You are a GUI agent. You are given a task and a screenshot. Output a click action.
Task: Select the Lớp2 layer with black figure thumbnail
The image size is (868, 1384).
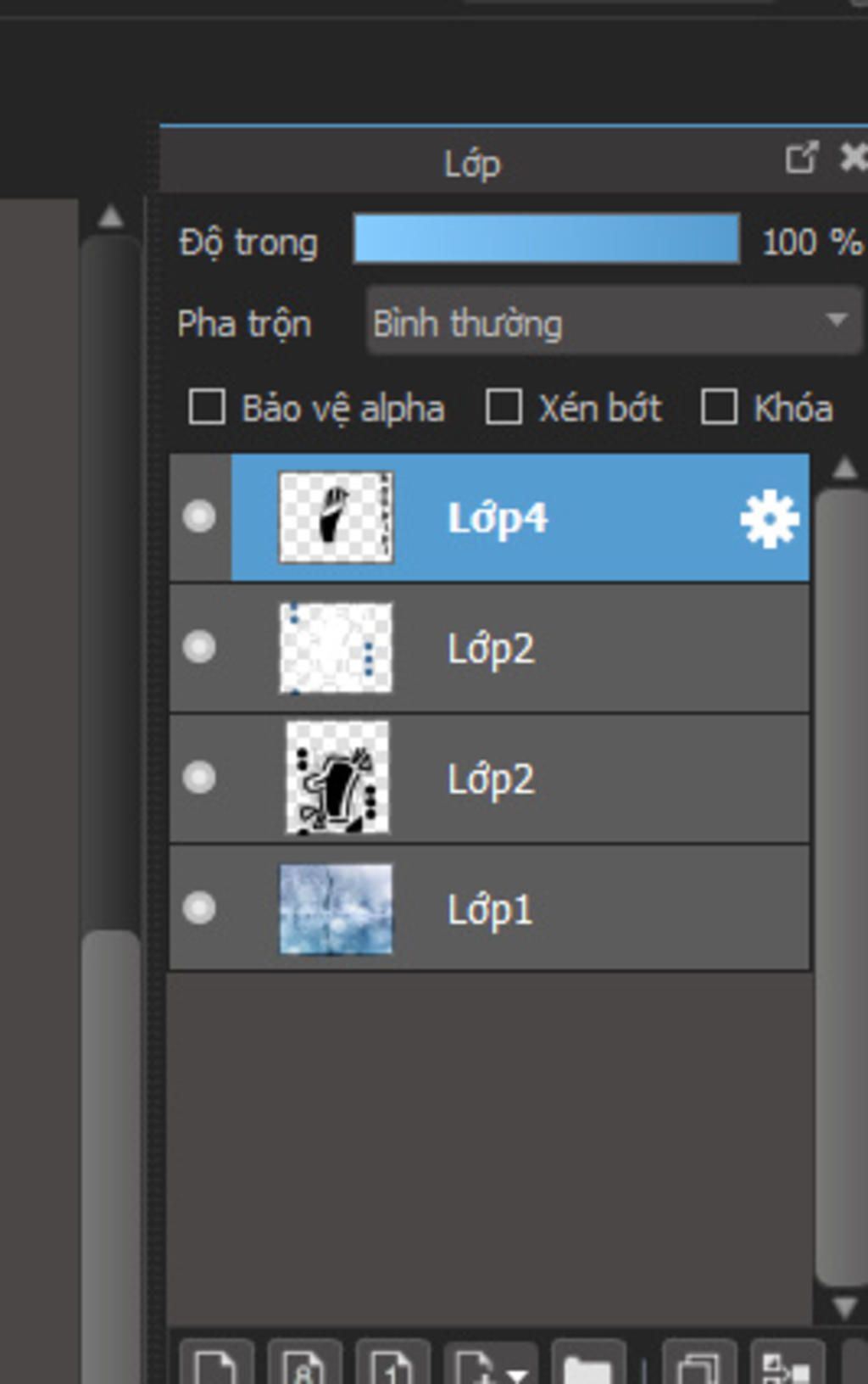point(593,778)
